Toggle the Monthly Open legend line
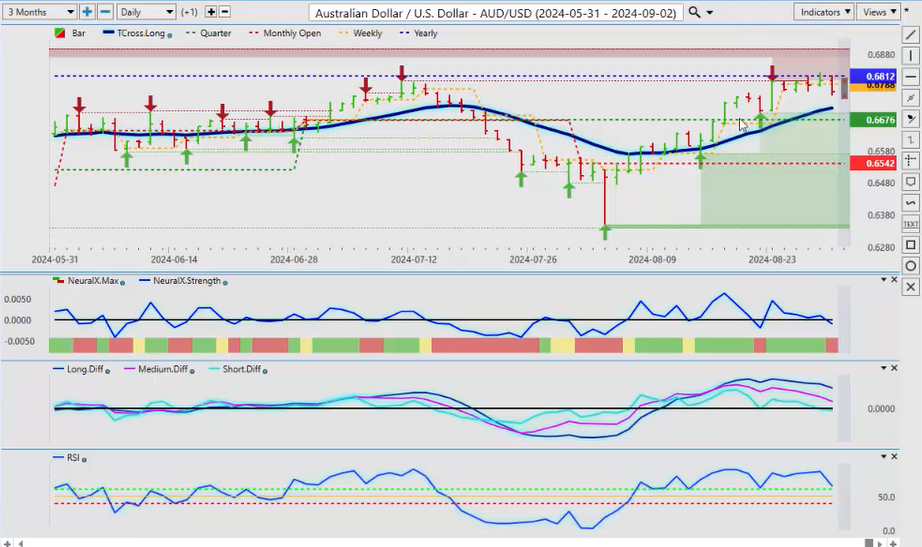The height and width of the screenshot is (547, 922). (291, 33)
